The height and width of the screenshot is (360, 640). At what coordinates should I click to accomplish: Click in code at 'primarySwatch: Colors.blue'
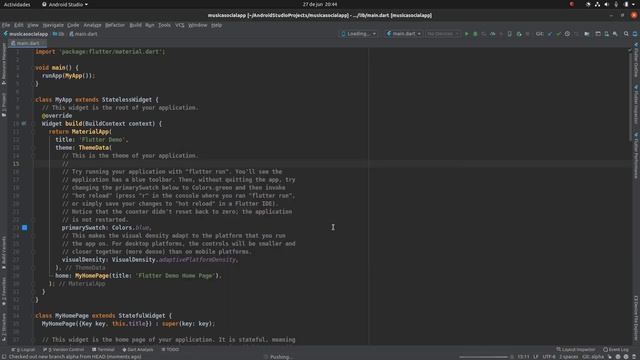[x=107, y=227]
